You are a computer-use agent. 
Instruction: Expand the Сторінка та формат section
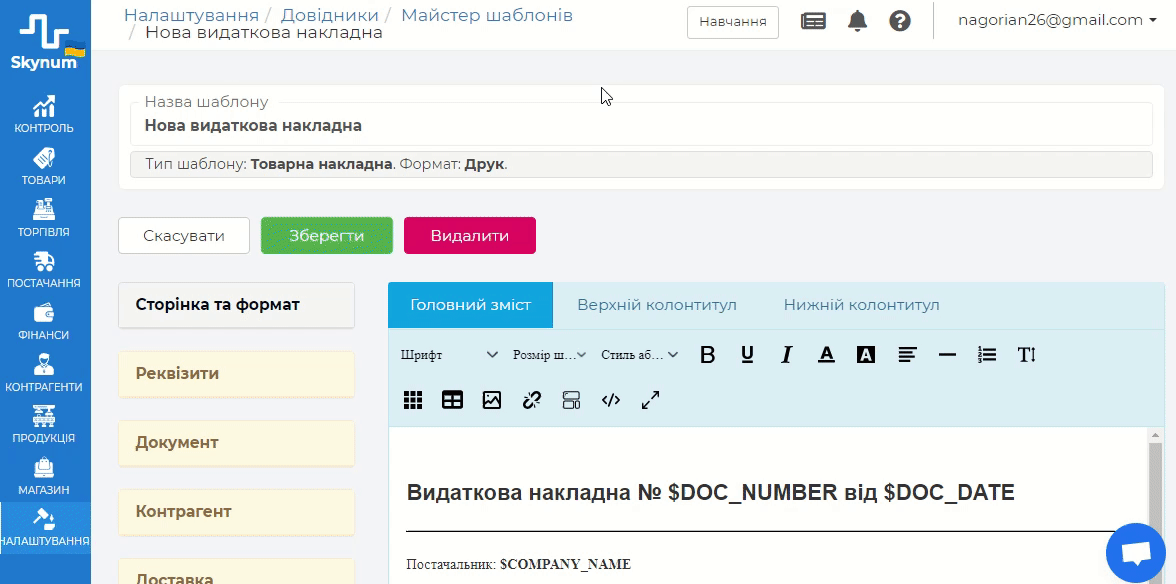coord(236,304)
